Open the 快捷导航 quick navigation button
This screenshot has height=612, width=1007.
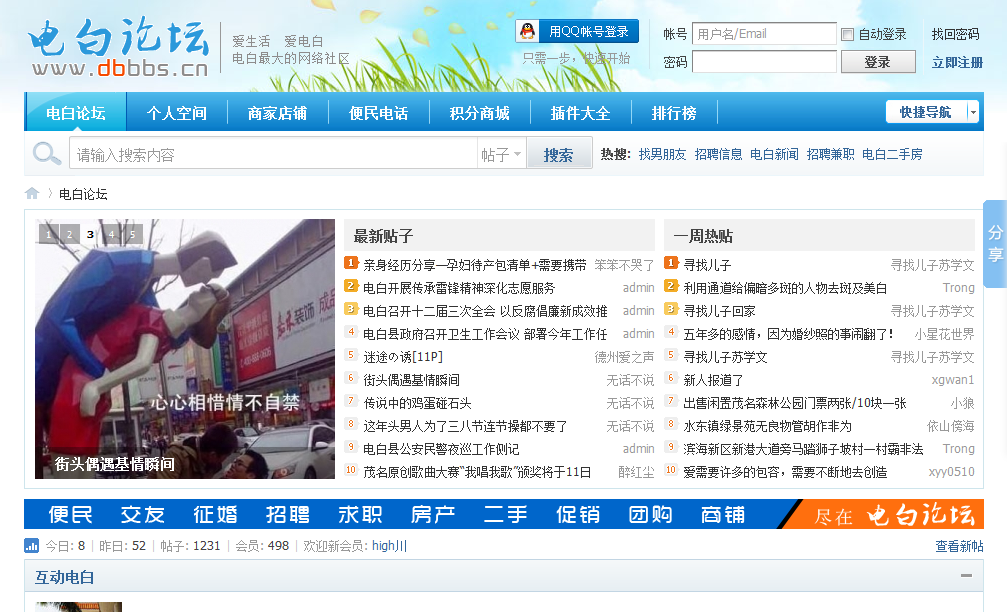(924, 111)
